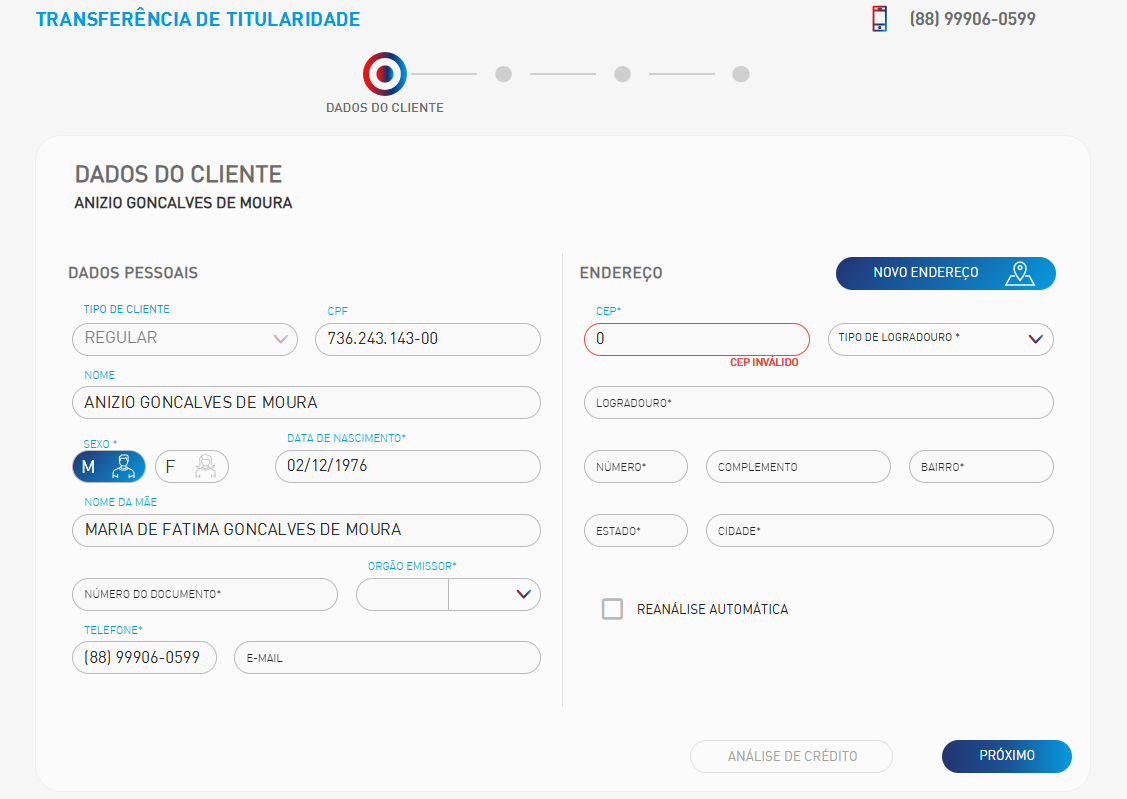Click the Transferência de Titularidade heading
1127x799 pixels.
pos(198,19)
